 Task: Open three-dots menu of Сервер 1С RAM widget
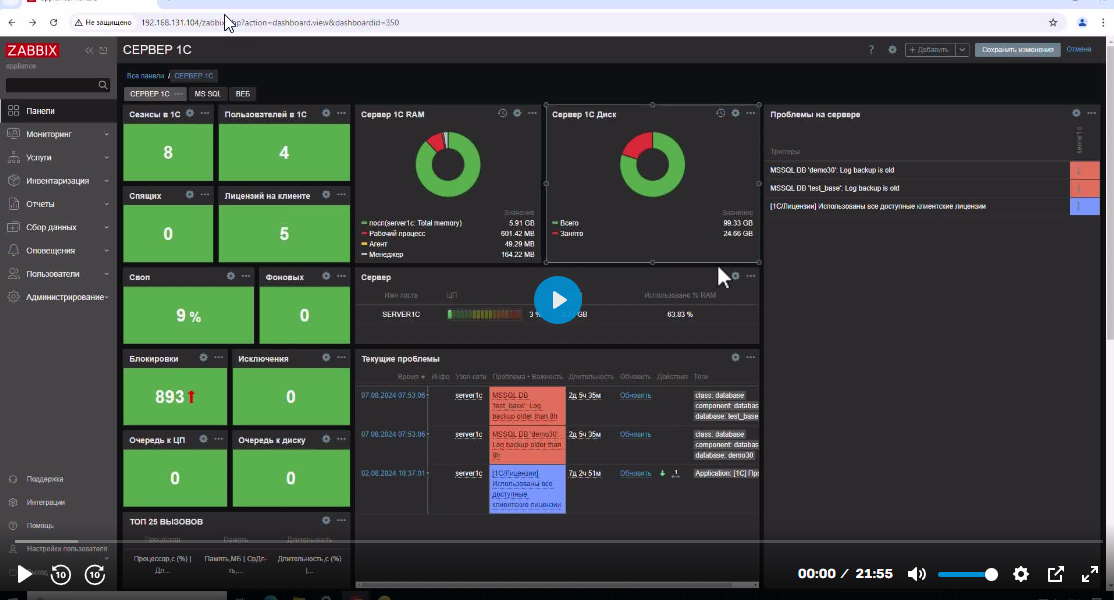coord(532,114)
